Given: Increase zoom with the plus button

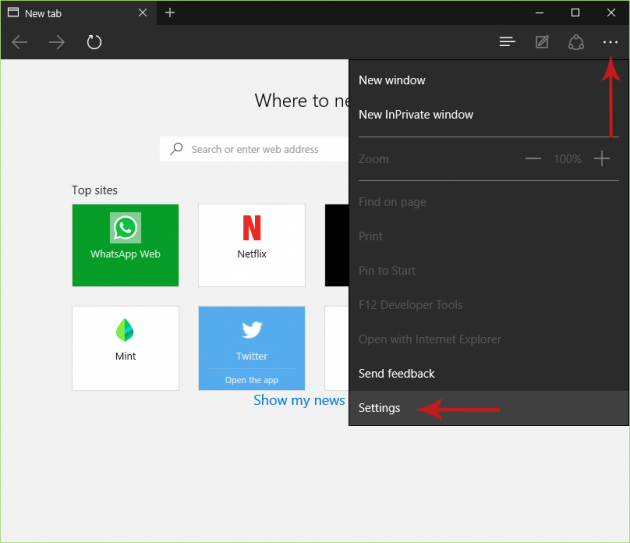Looking at the screenshot, I should pyautogui.click(x=601, y=159).
